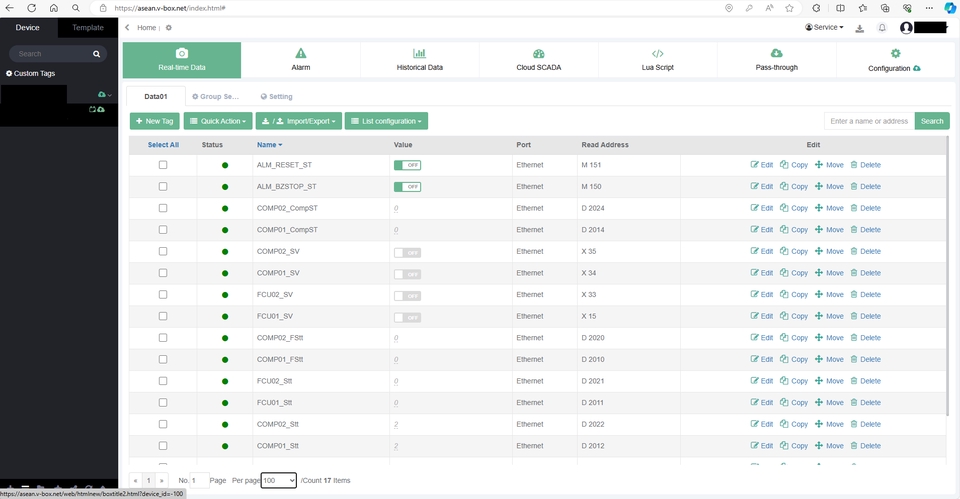Click the New Tag button
The height and width of the screenshot is (499, 960).
coord(154,121)
